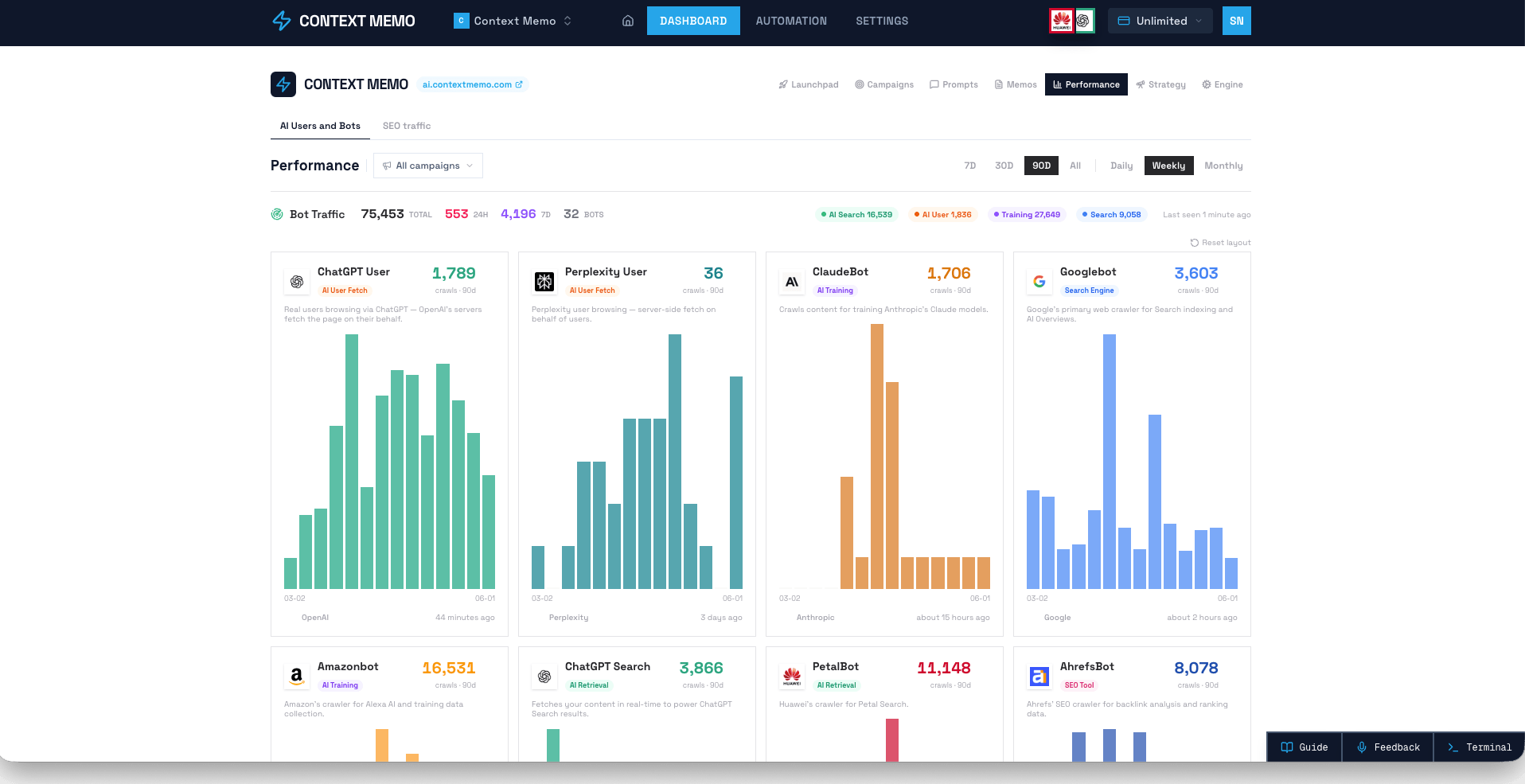
Task: Click Reset layout
Action: (1220, 243)
